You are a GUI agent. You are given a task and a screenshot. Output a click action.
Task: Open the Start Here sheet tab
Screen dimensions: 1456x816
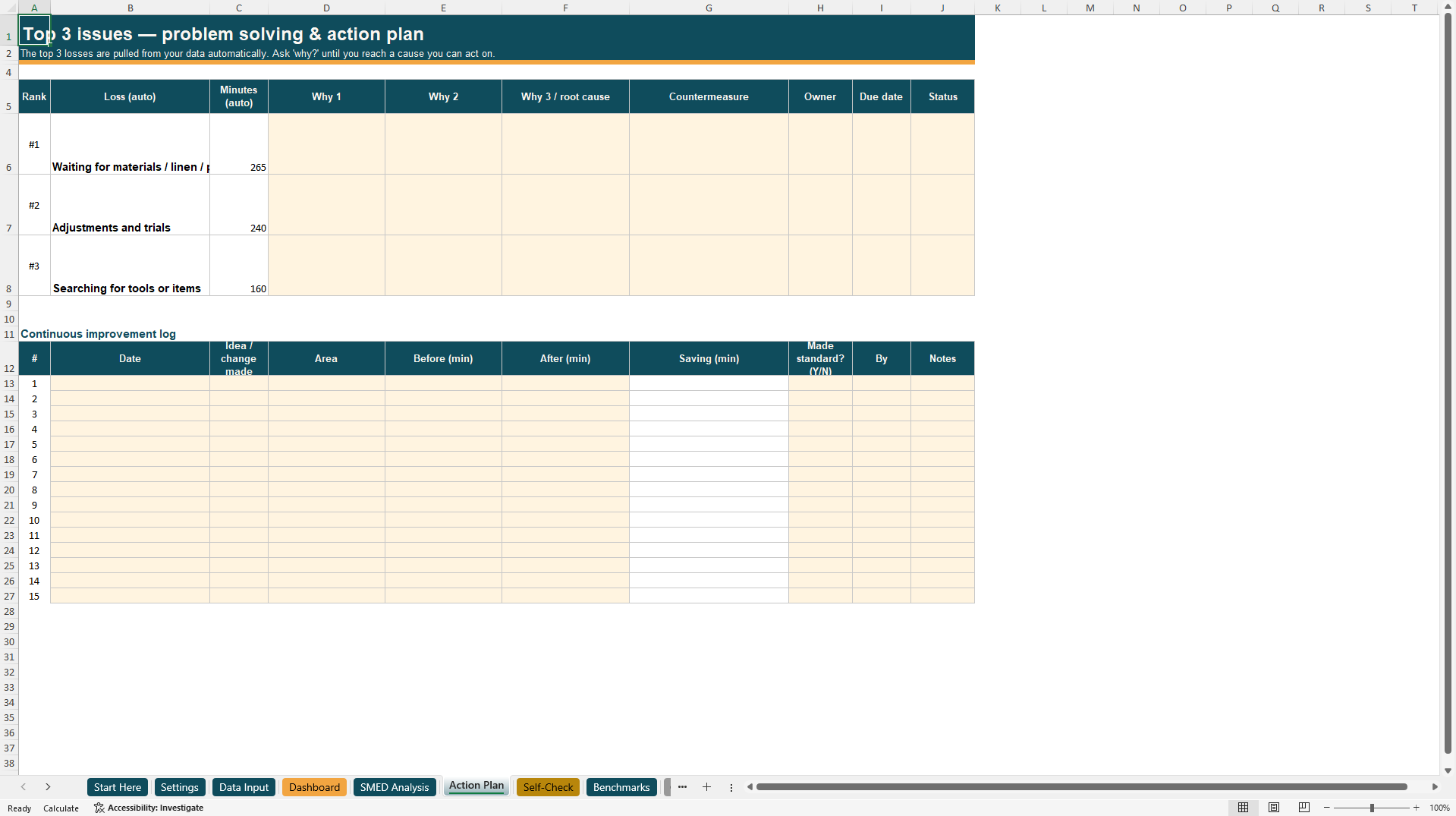(x=118, y=787)
